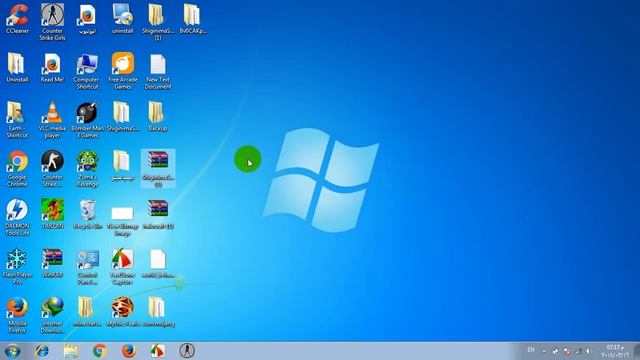Open the Control Panel desktop shortcut
This screenshot has height=360, width=640.
[87, 266]
